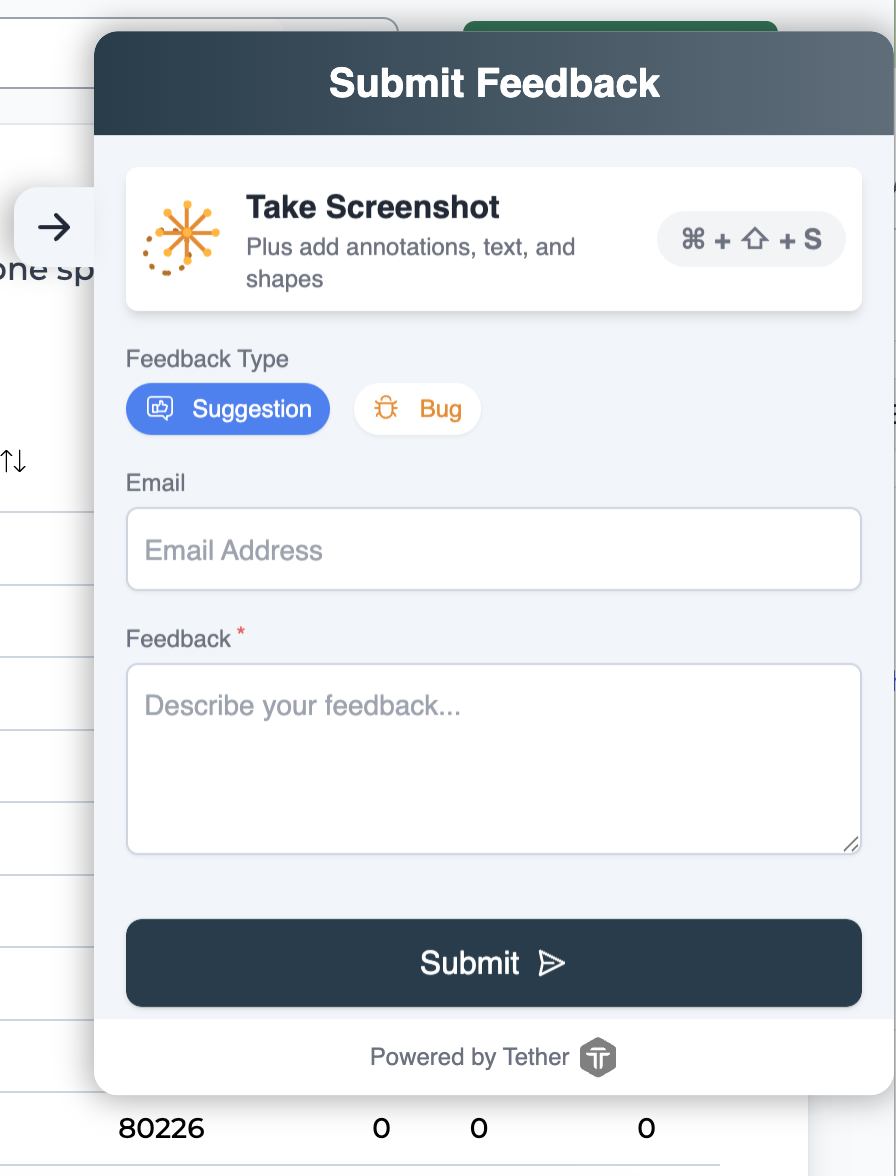The image size is (896, 1176).
Task: Click the text field behind the panel's top-left
Action: [45, 52]
